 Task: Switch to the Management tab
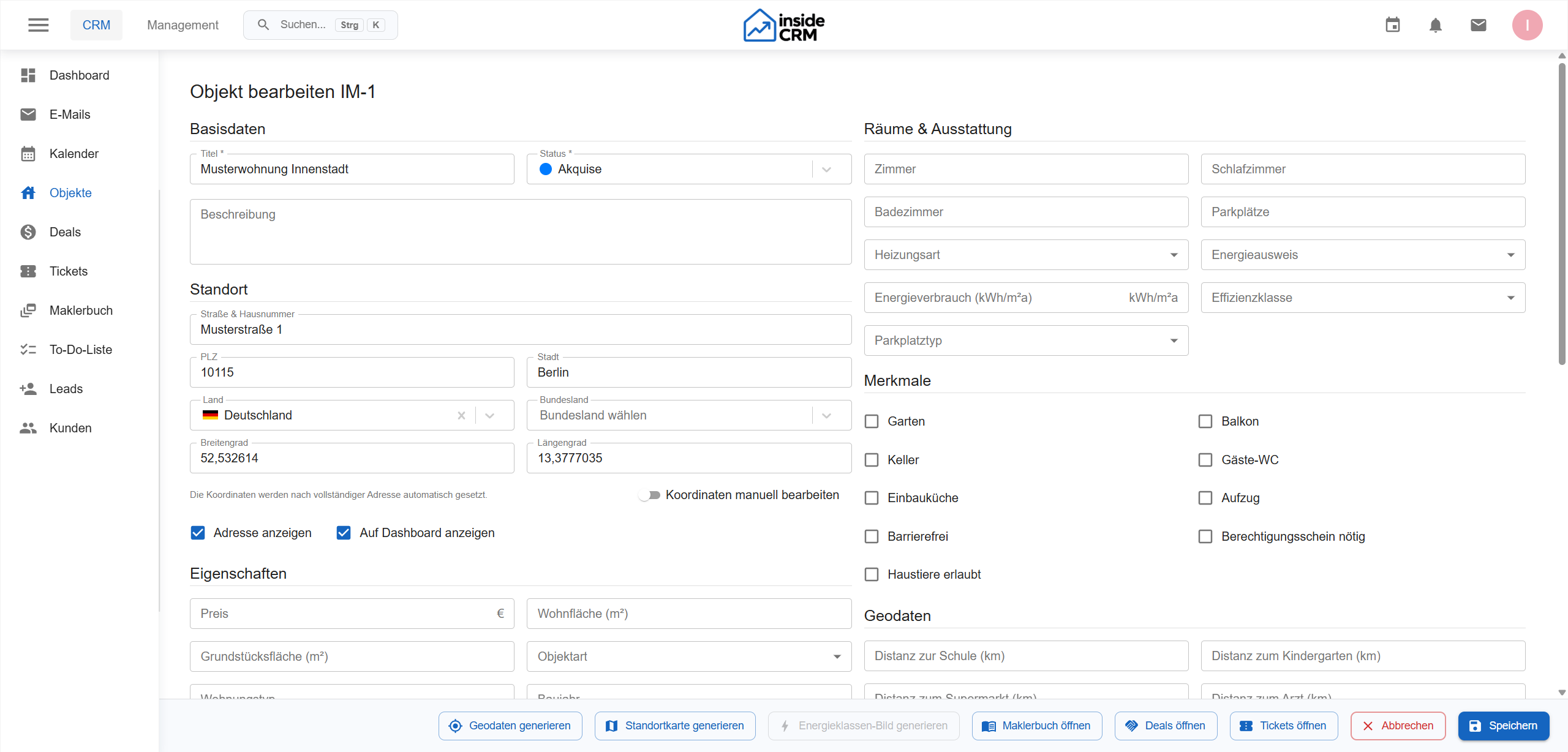[182, 24]
